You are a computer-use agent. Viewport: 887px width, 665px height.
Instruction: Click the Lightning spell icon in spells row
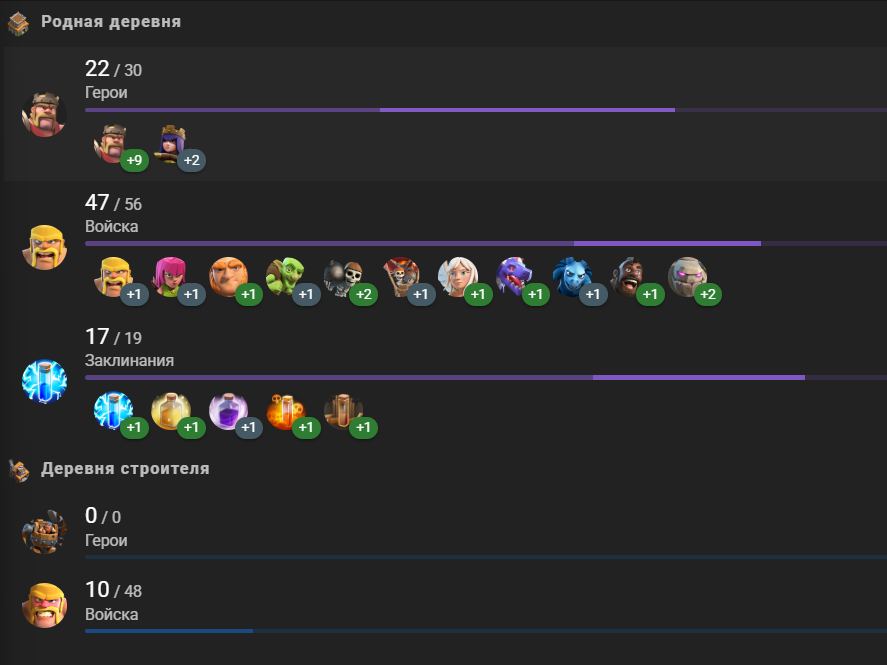[113, 411]
